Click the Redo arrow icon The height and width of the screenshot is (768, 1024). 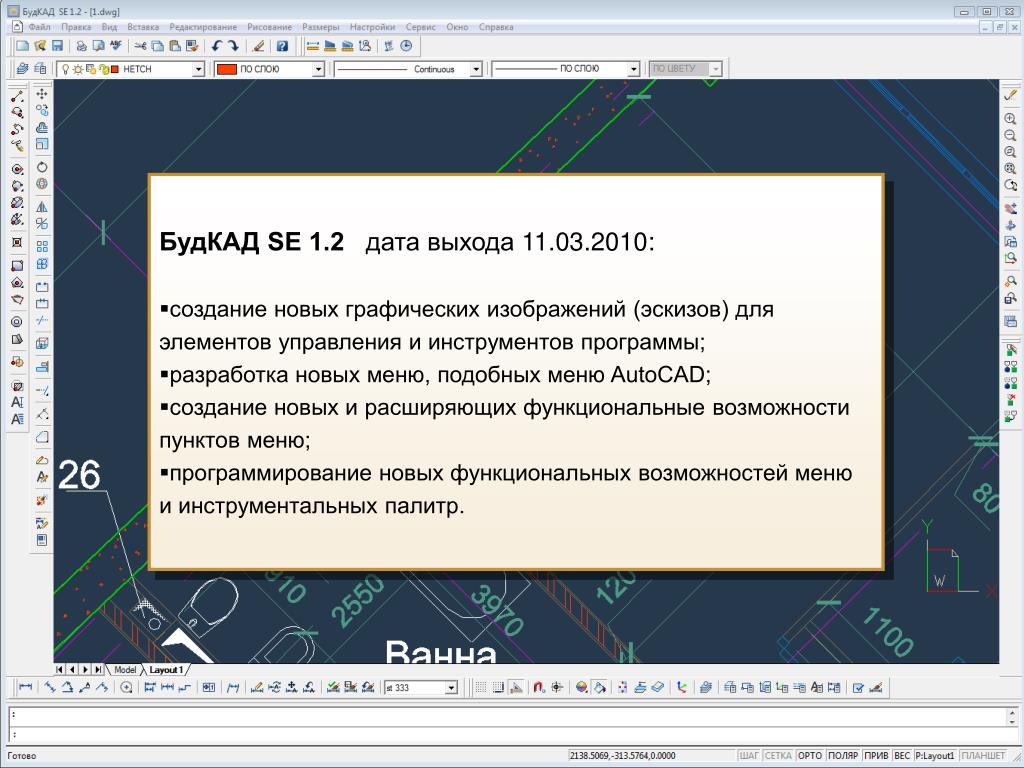pos(233,46)
